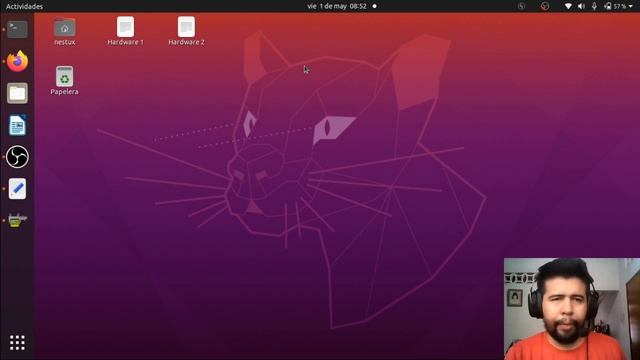Screen dimensions: 640x360
Task: Open the text editor dock icon
Action: (x=17, y=189)
